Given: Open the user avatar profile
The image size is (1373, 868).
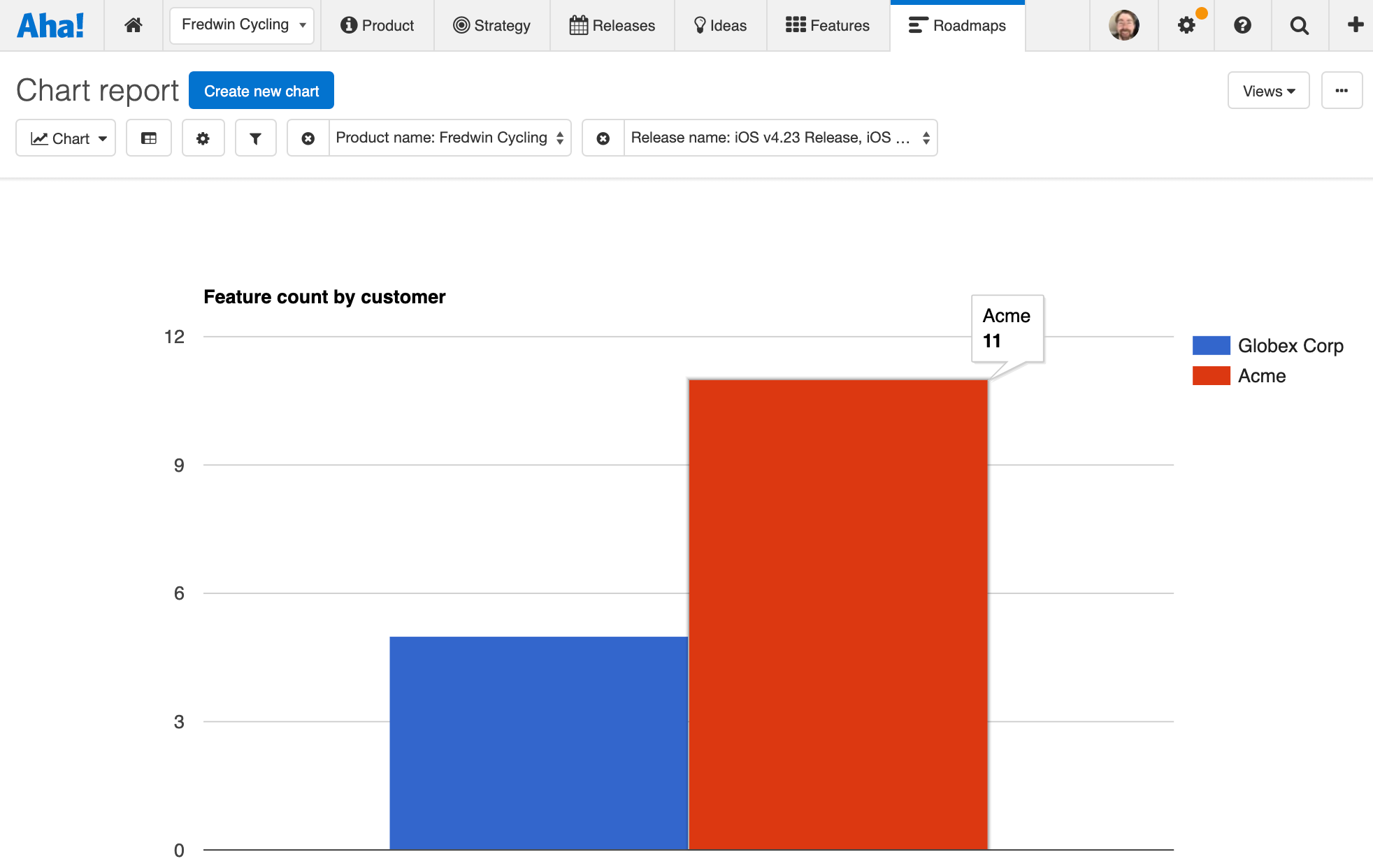Looking at the screenshot, I should (x=1123, y=26).
